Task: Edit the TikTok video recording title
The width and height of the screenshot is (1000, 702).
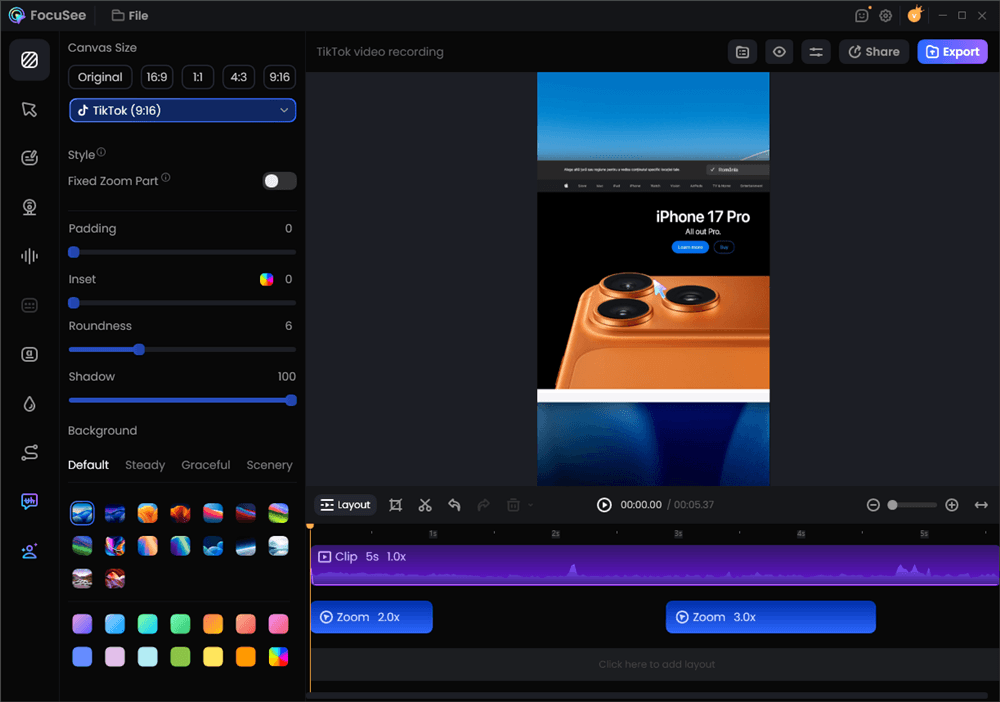Action: click(x=380, y=52)
